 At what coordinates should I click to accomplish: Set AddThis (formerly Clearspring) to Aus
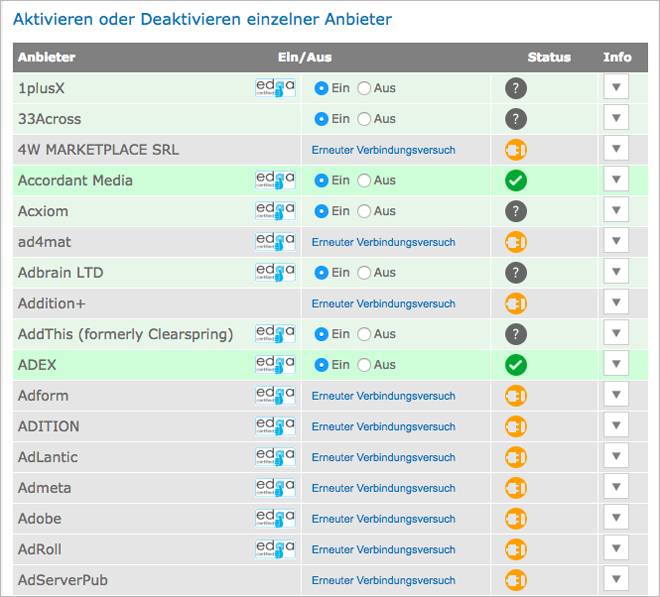pos(364,334)
